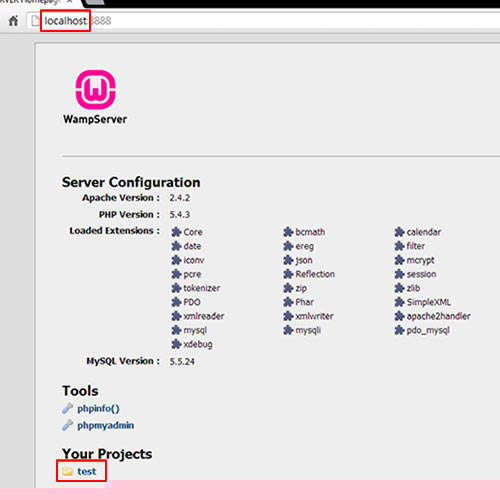The height and width of the screenshot is (500, 500).
Task: Click the puzzle icon beside SimpleXML
Action: (x=399, y=302)
